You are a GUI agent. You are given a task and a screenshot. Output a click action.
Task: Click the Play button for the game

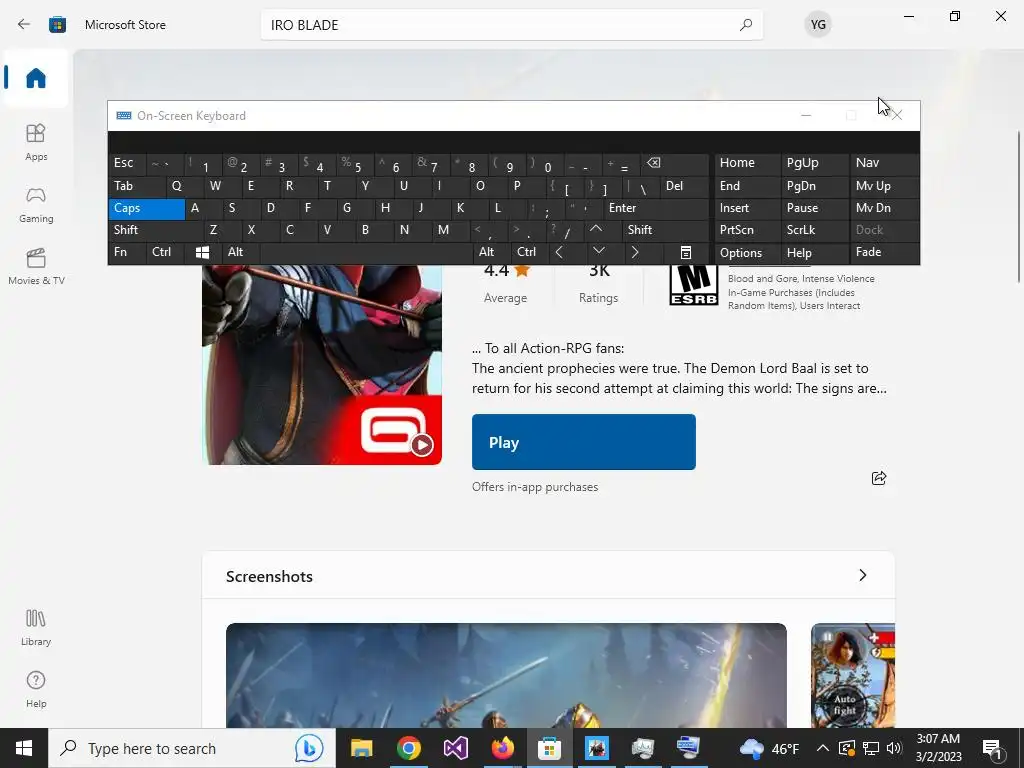[x=584, y=442]
